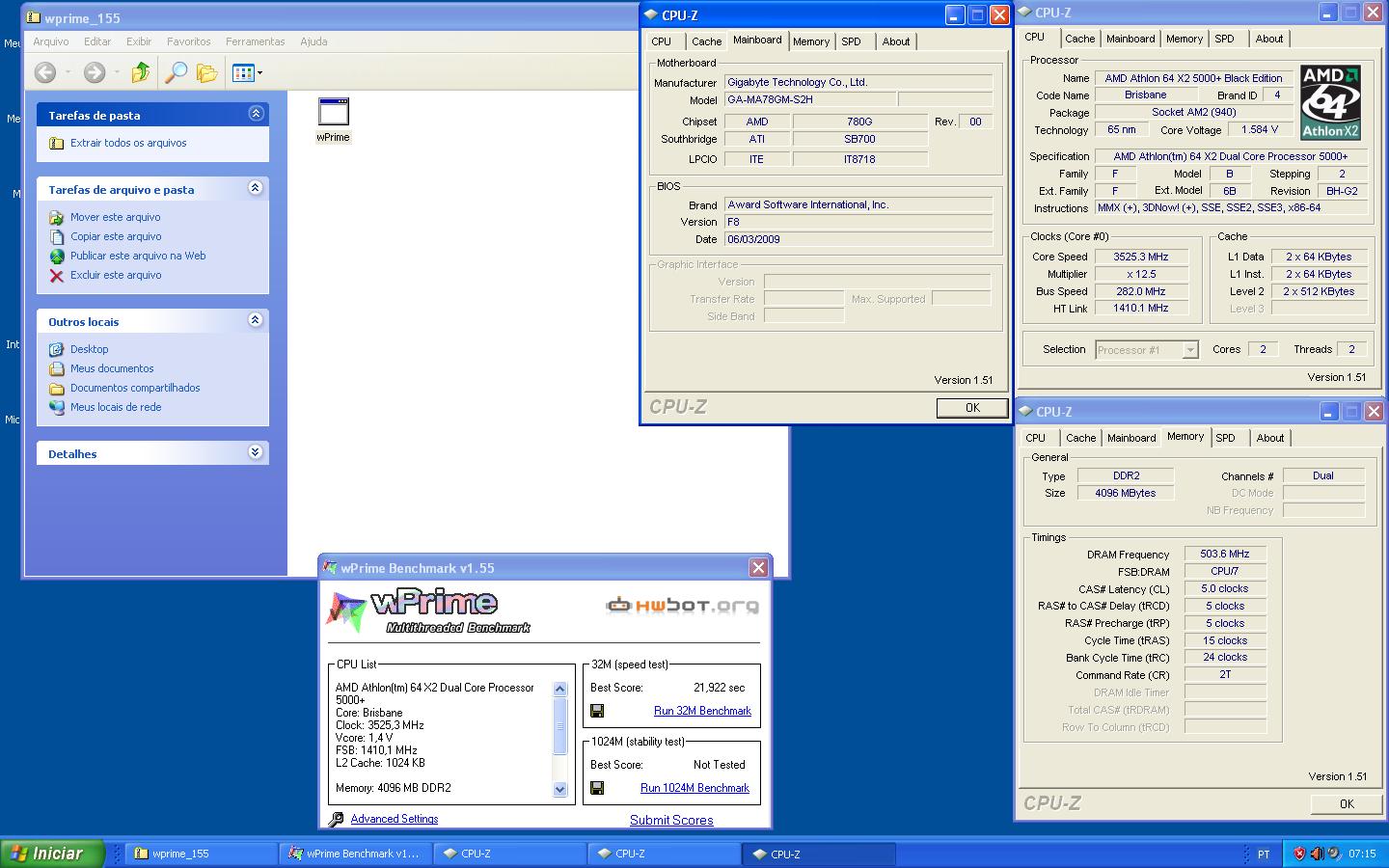Open the Exibir menu
The width and height of the screenshot is (1389, 868).
(x=139, y=41)
